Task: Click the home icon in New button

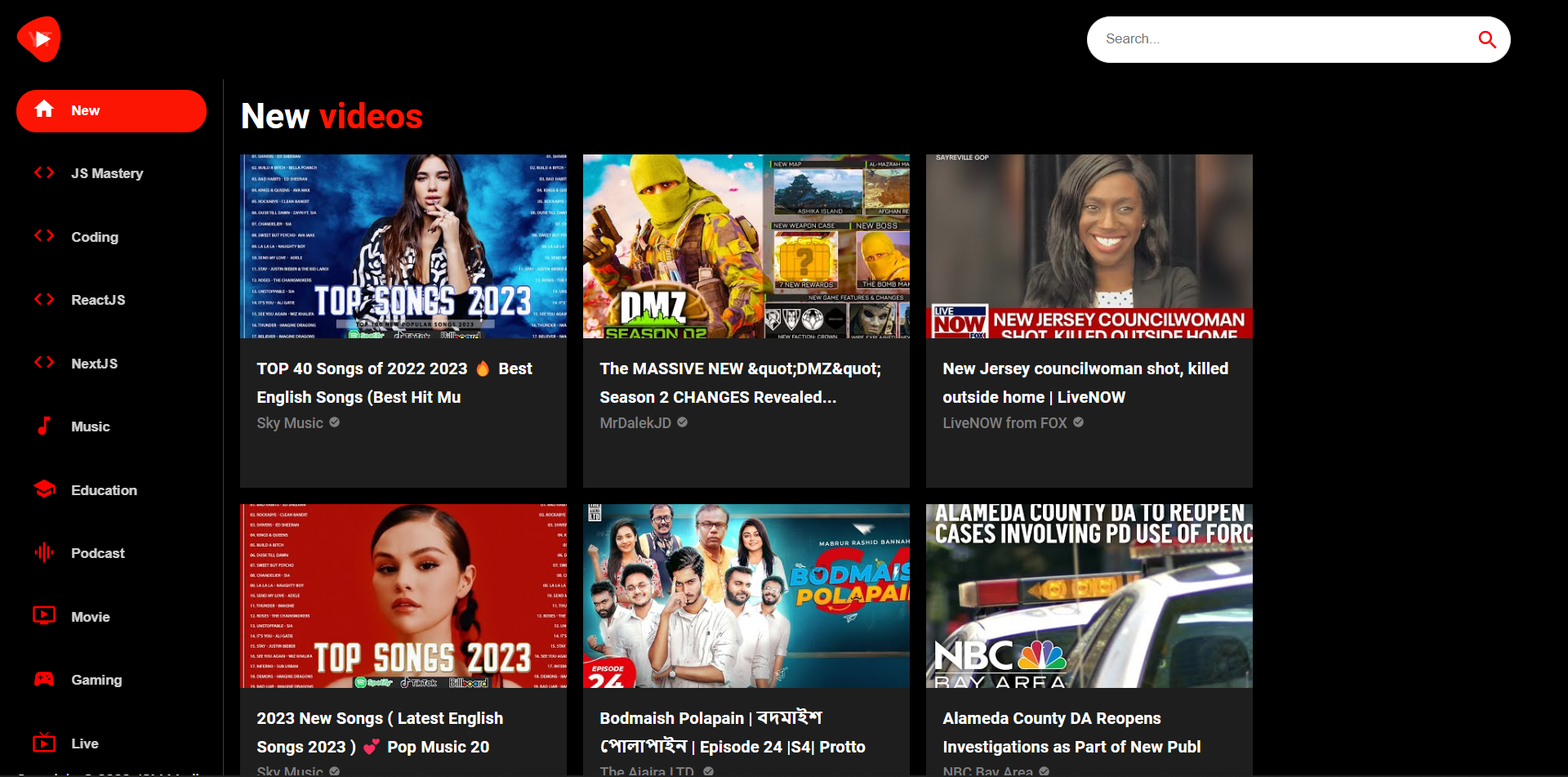Action: pos(44,109)
